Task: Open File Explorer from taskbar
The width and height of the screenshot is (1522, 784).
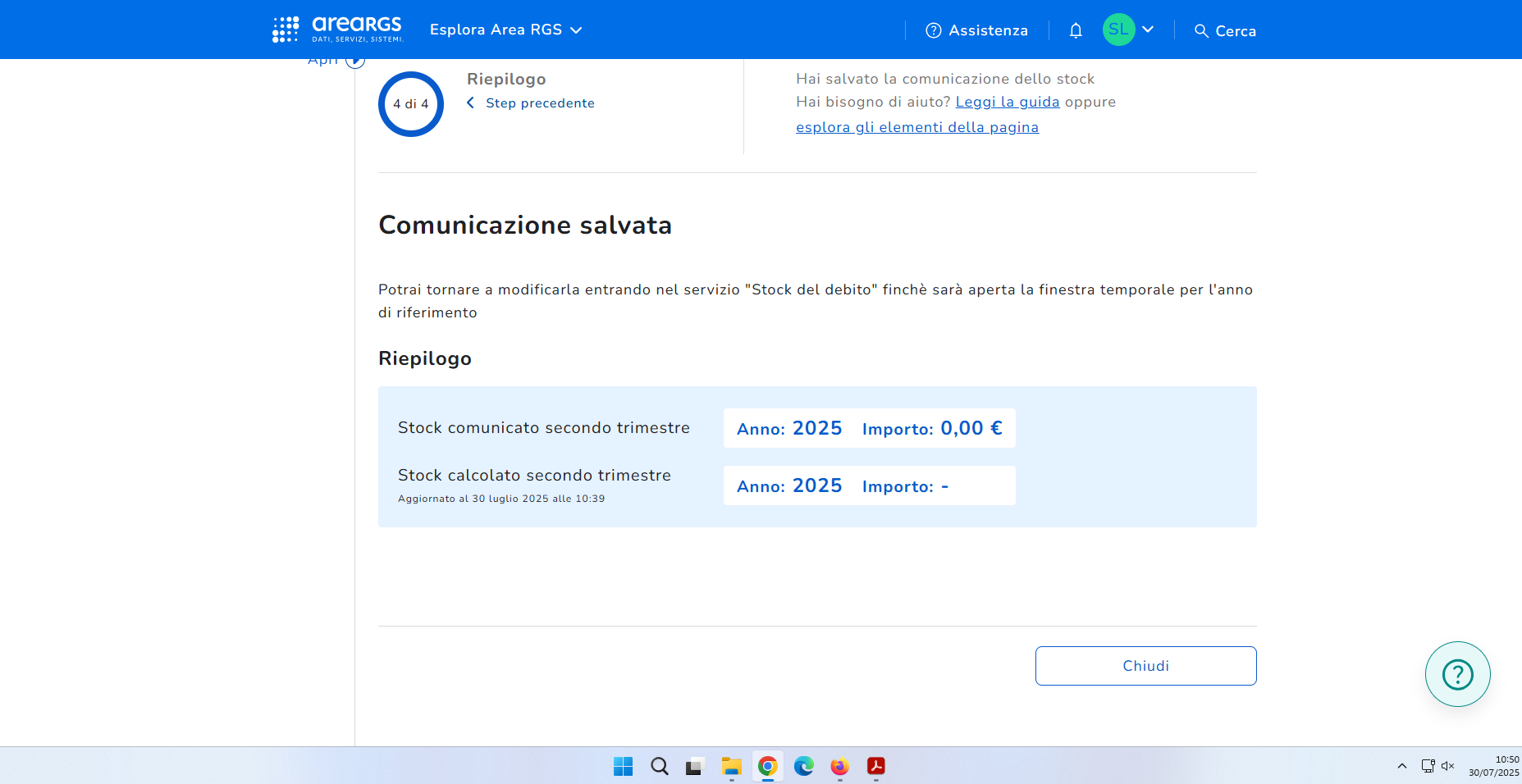Action: point(731,766)
